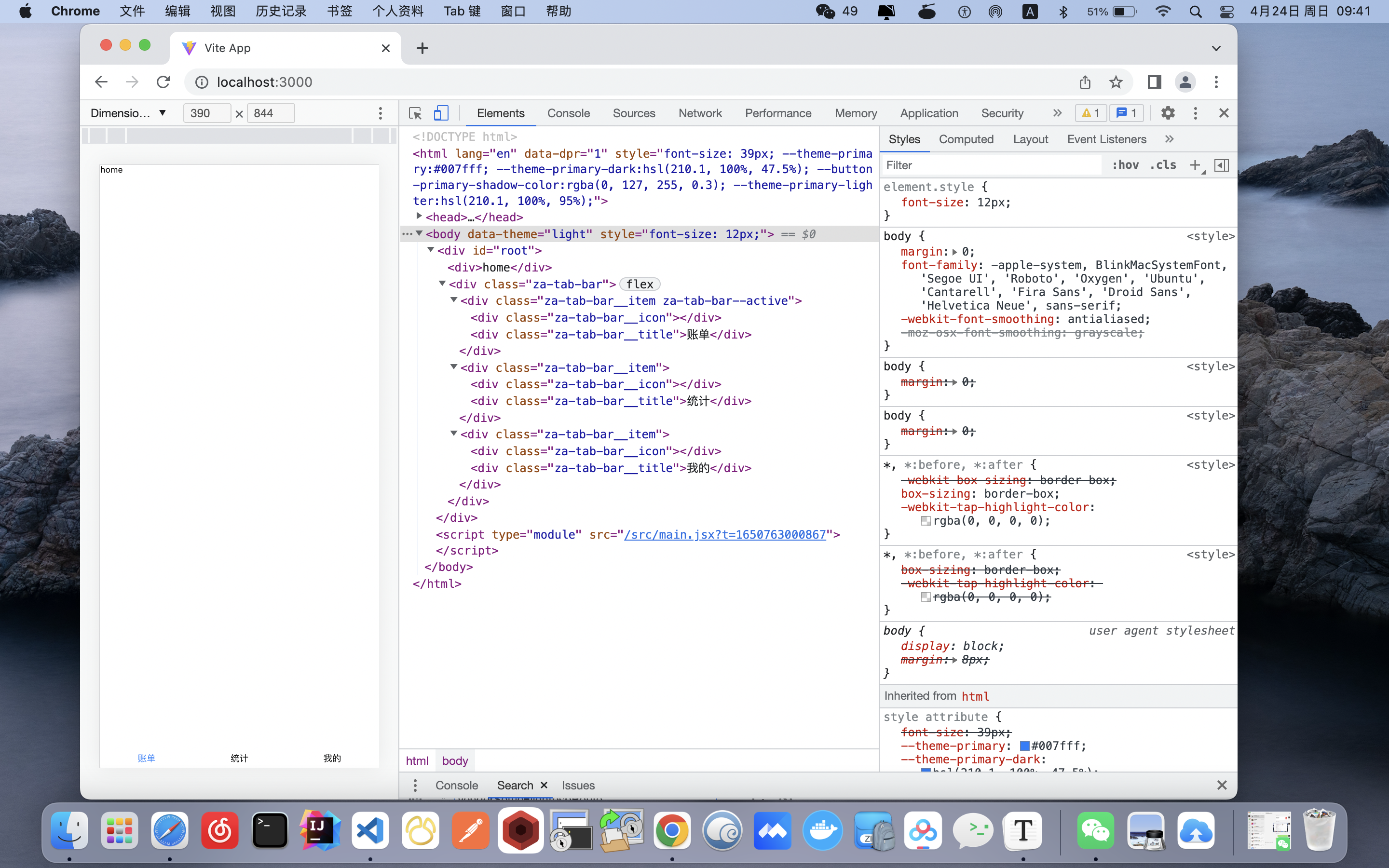Click the share page icon
The image size is (1389, 868).
pos(1085,82)
